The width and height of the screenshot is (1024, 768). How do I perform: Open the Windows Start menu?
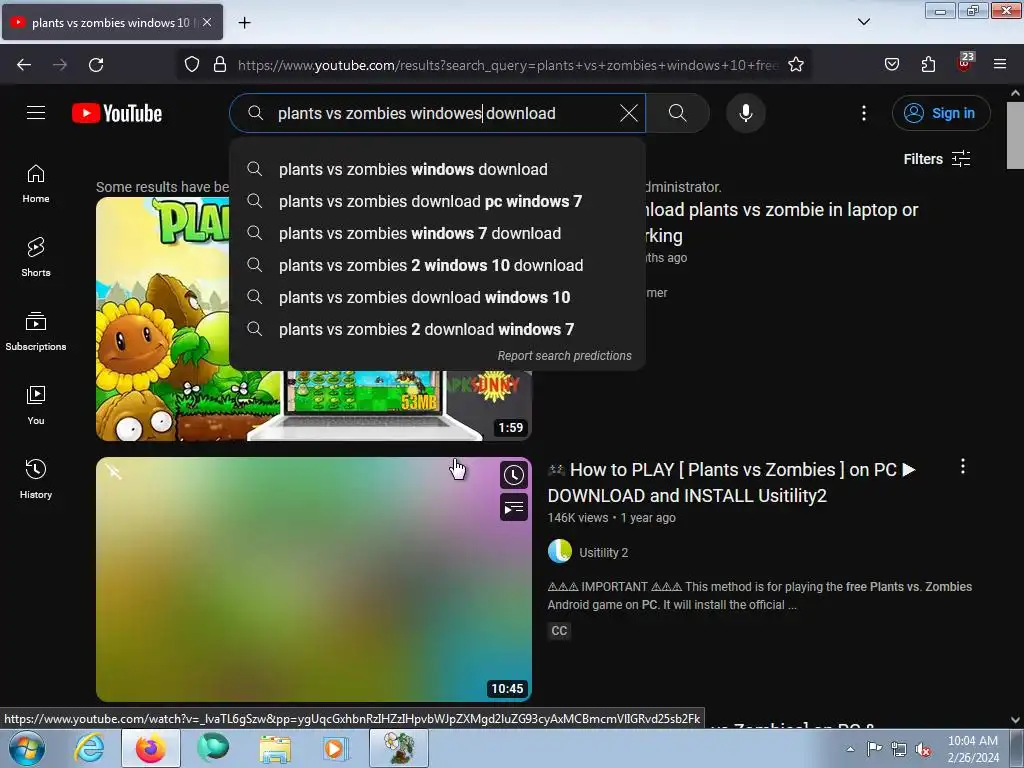25,748
